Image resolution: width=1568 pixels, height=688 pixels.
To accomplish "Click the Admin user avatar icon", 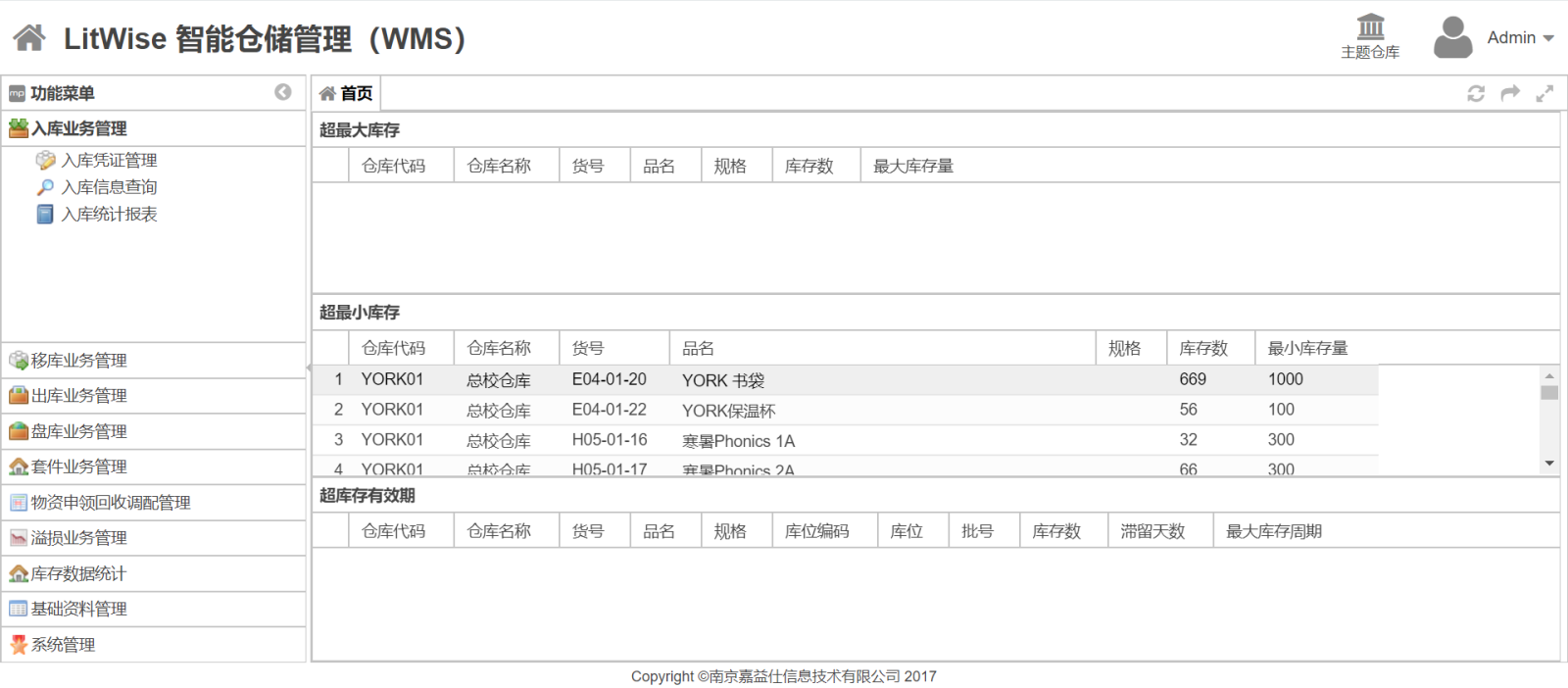I will click(x=1452, y=38).
